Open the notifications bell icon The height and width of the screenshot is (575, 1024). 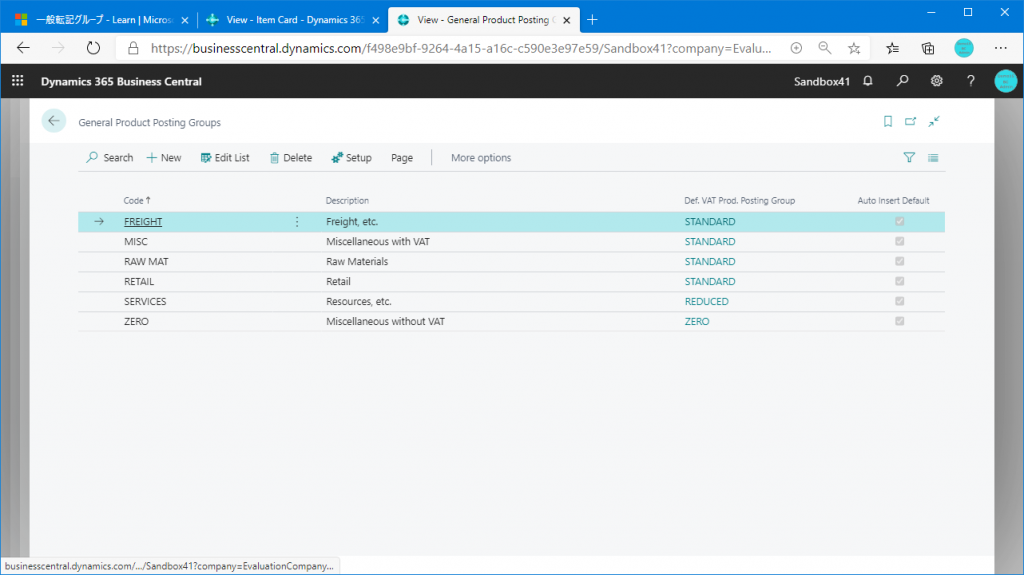(867, 81)
